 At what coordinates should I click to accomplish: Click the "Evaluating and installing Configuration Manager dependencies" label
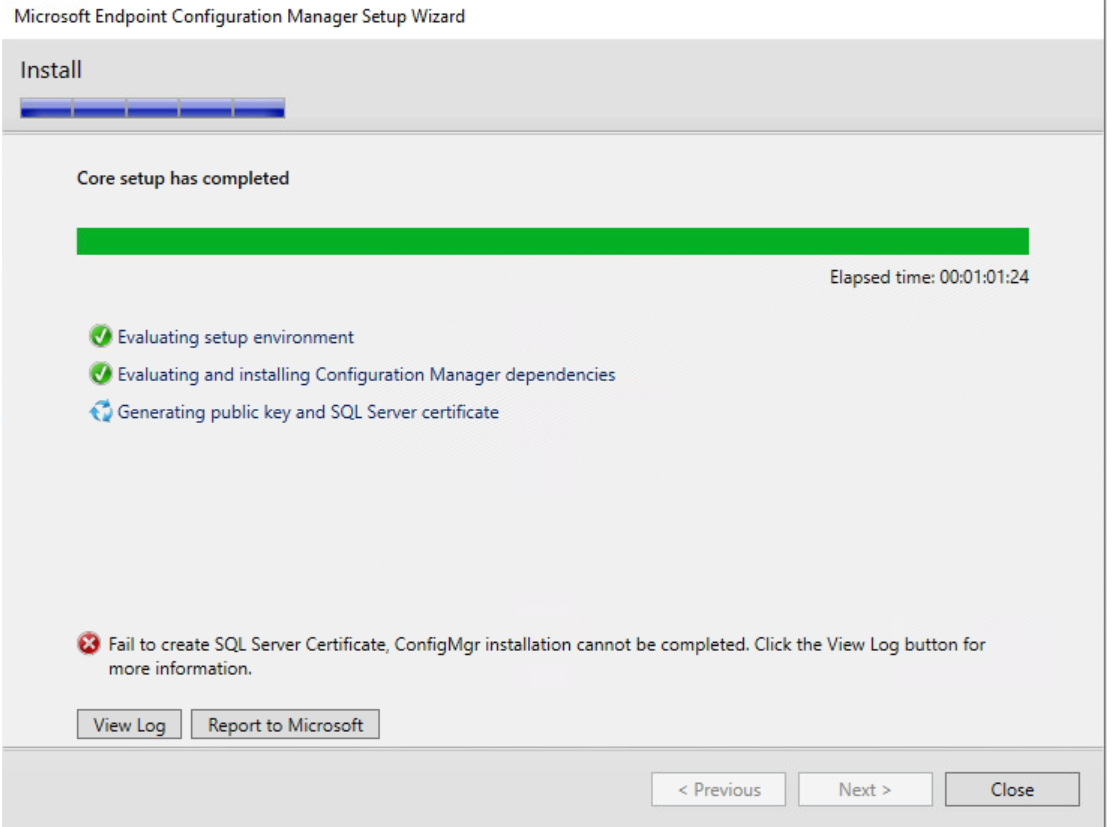pyautogui.click(x=366, y=375)
